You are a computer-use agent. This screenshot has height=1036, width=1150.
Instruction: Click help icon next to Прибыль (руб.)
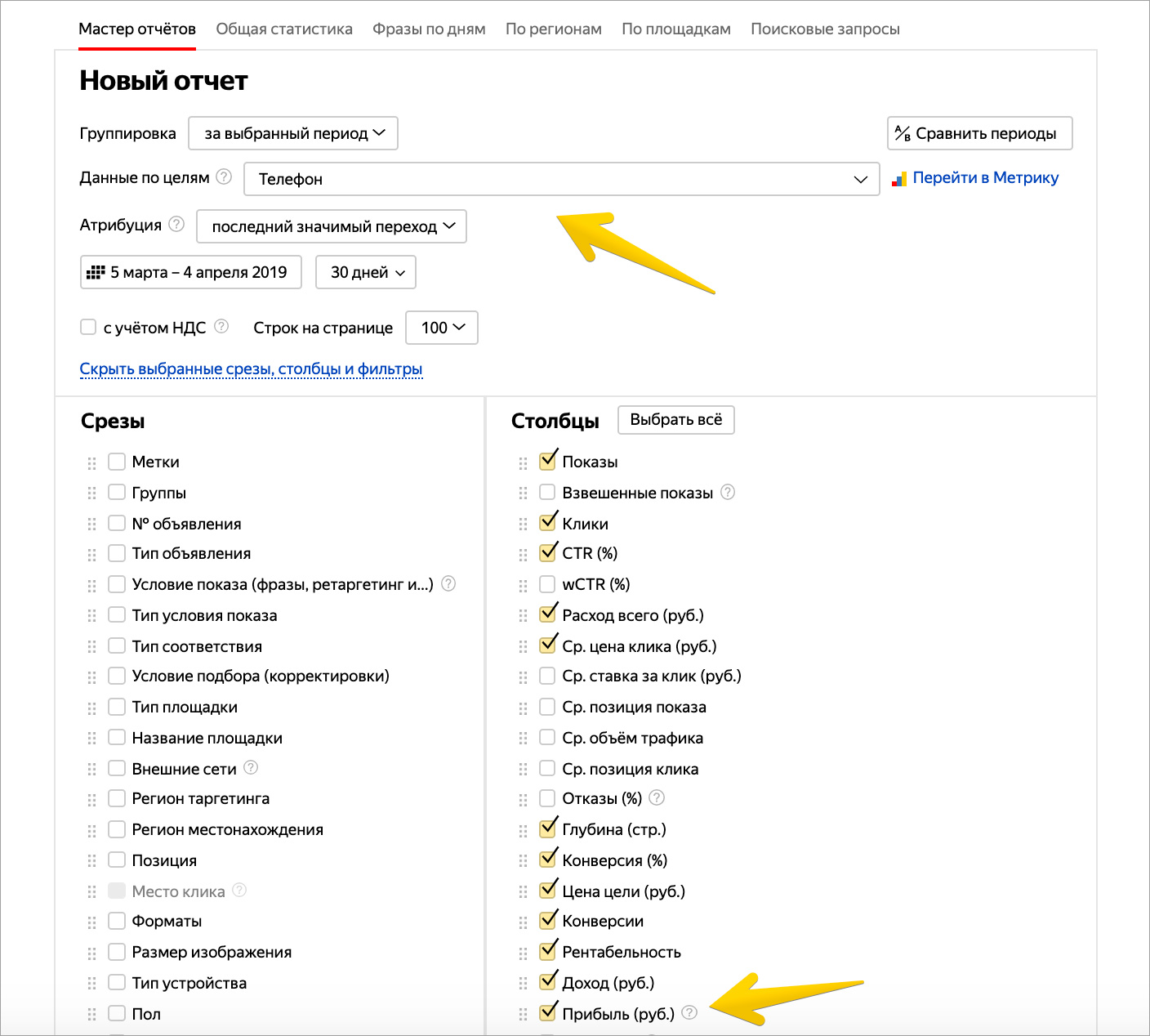click(x=689, y=1012)
